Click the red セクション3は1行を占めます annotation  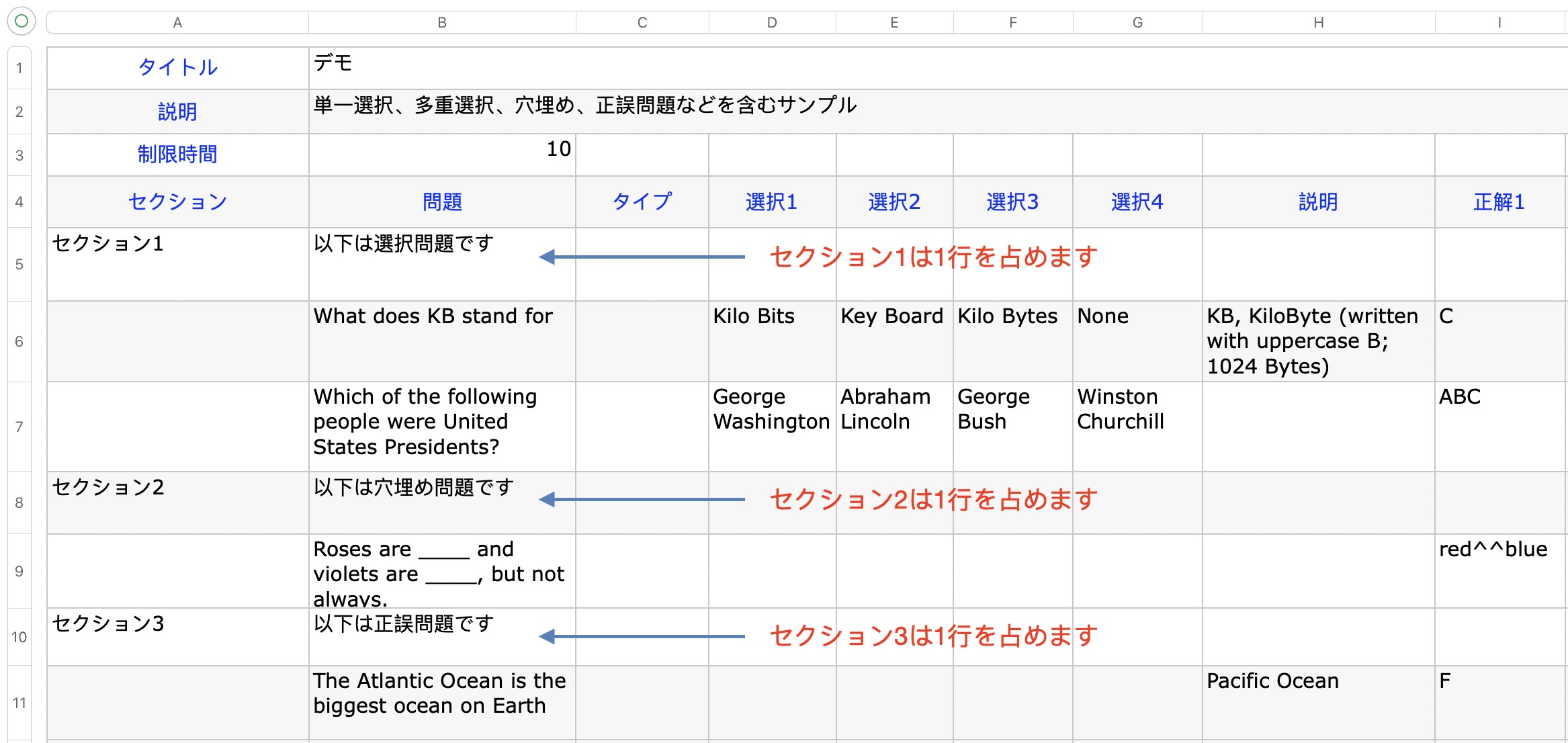[933, 636]
